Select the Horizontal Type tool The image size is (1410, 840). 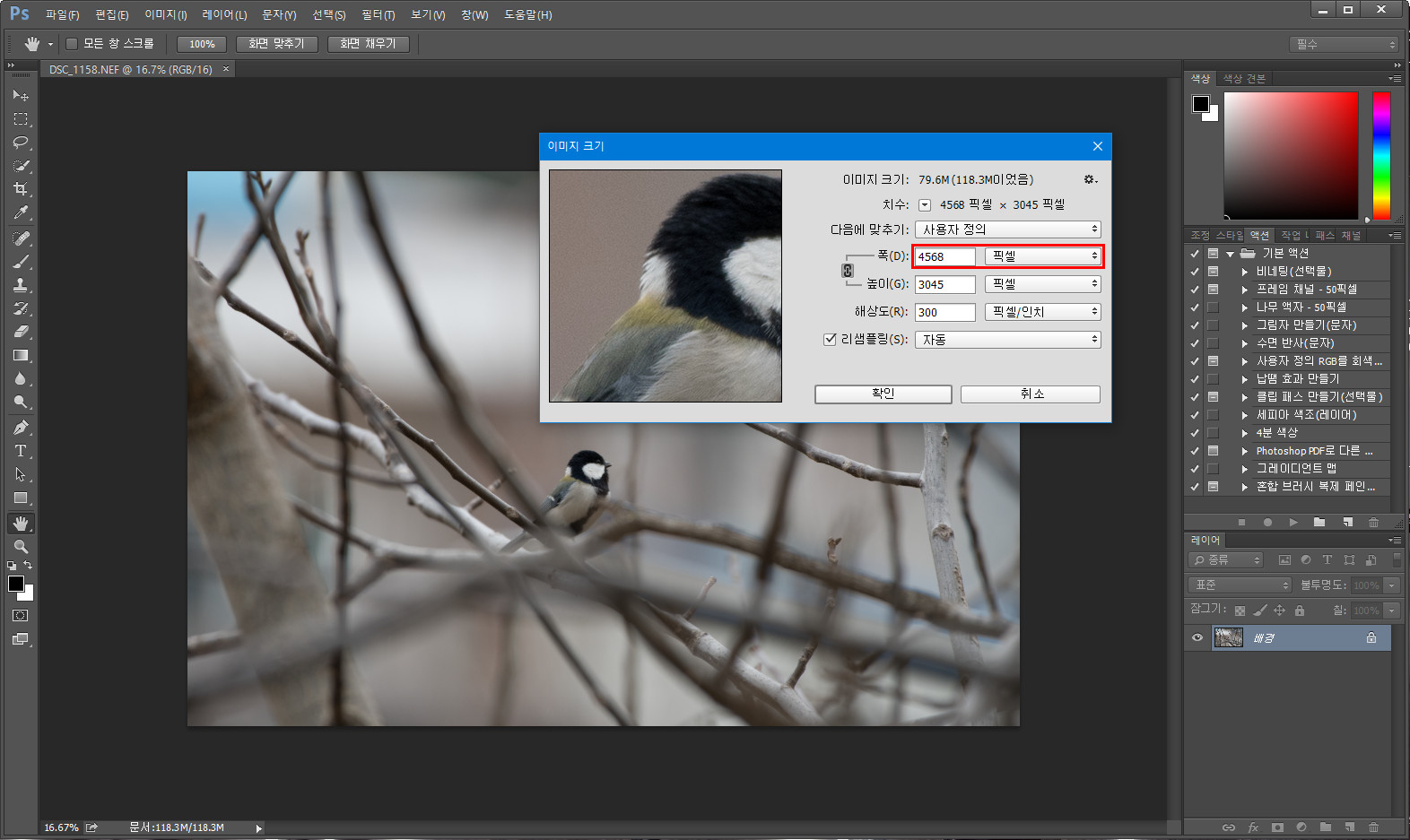[21, 451]
